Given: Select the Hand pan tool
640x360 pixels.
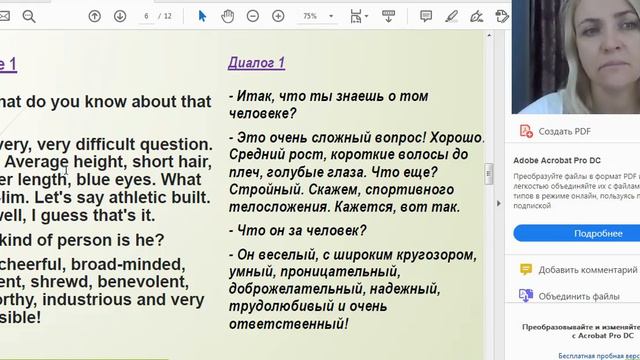Looking at the screenshot, I should tap(228, 16).
